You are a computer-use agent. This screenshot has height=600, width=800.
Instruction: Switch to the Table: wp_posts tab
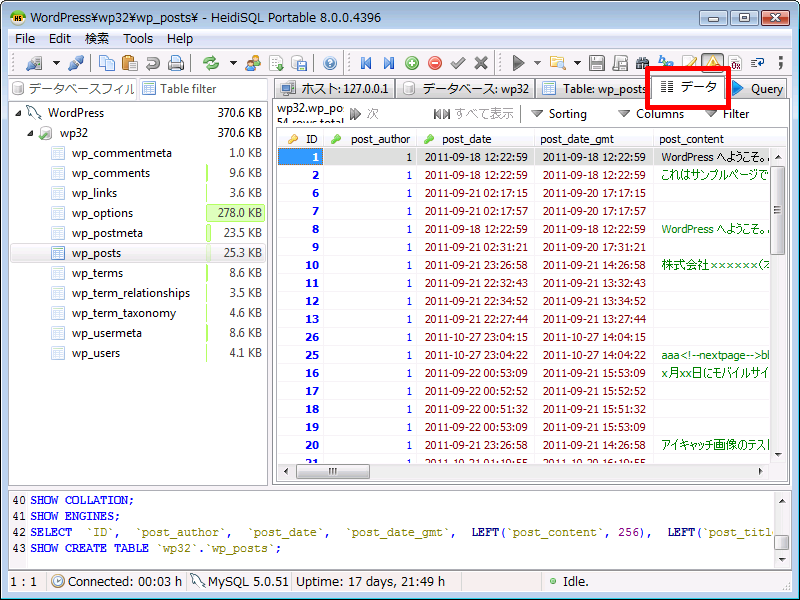tap(593, 89)
